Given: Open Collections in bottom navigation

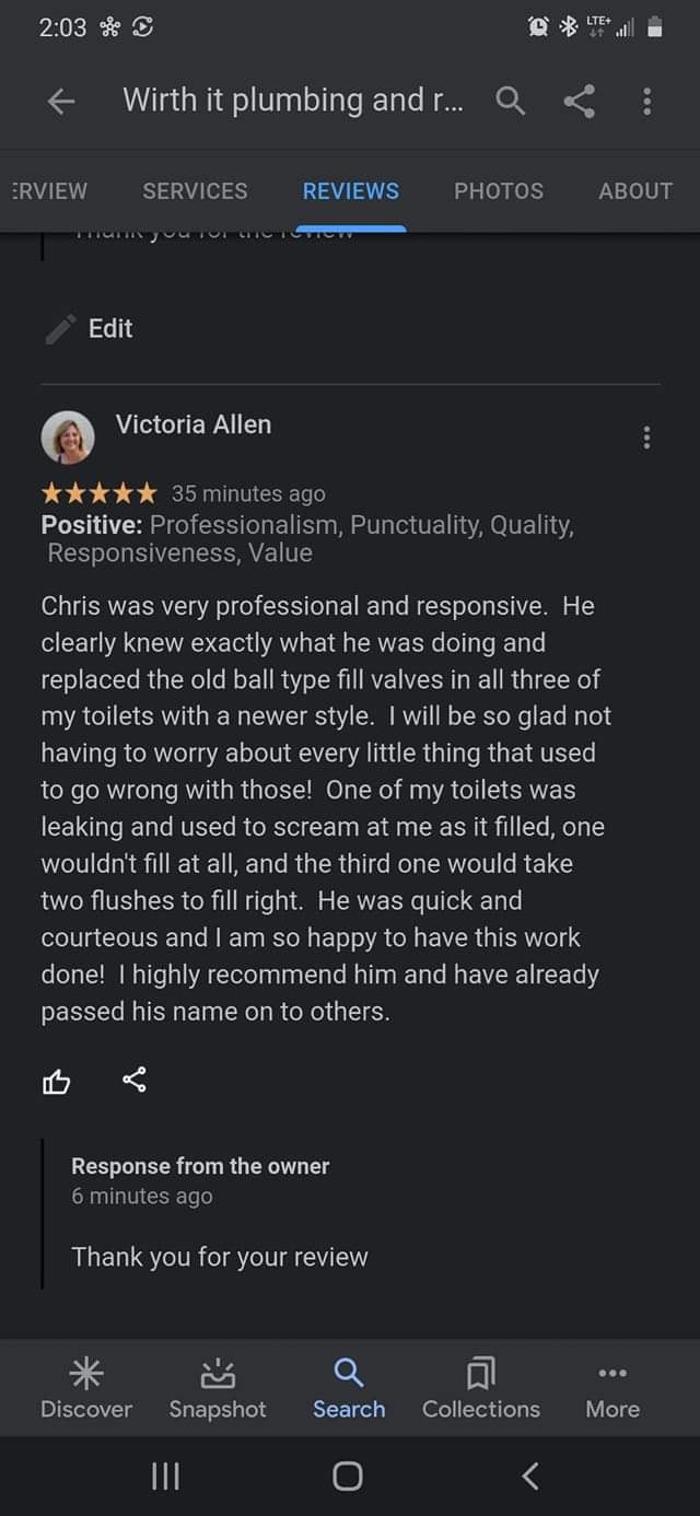Looking at the screenshot, I should pos(480,1388).
